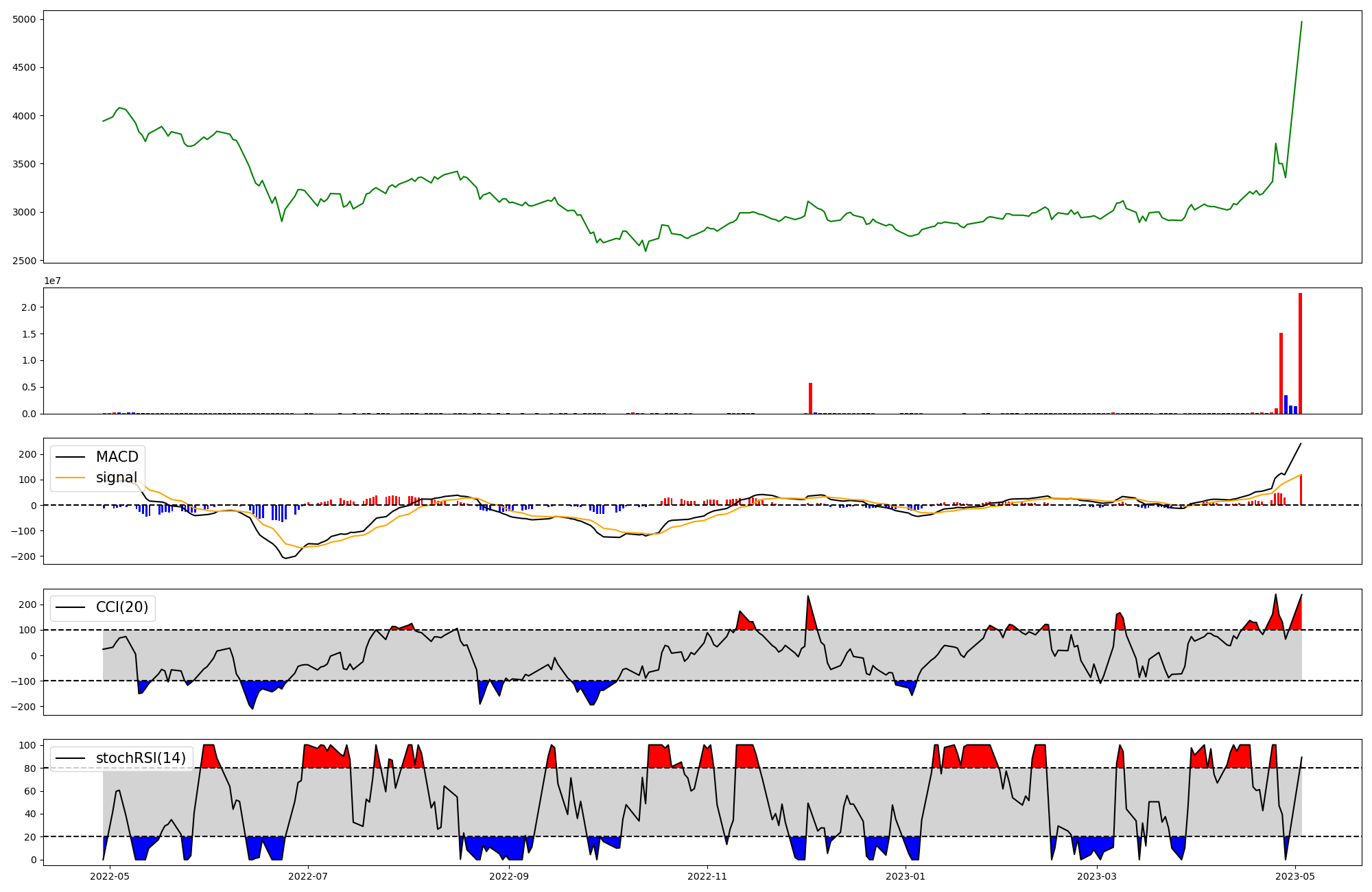
Task: Click the price line peak near 5000
Action: click(1301, 23)
